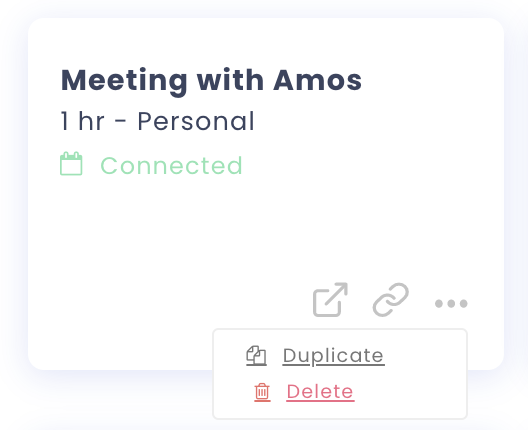
Task: Click the 1 hr - Personal subtitle
Action: pos(158,121)
